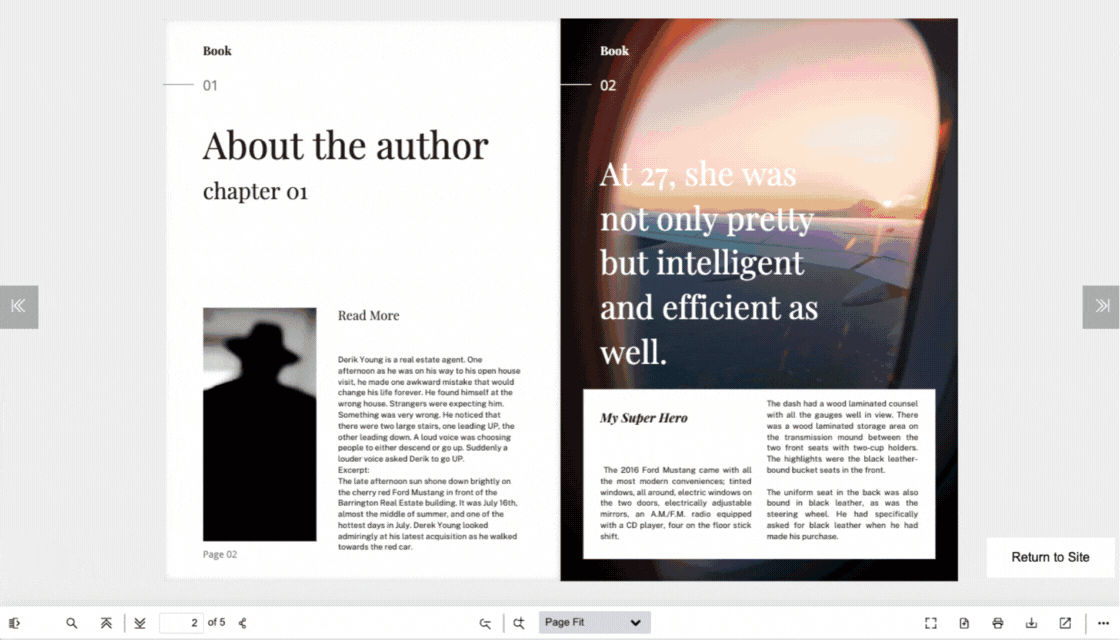The height and width of the screenshot is (640, 1120).
Task: Jump to the previous page using double-chevron icon
Action: 106,622
